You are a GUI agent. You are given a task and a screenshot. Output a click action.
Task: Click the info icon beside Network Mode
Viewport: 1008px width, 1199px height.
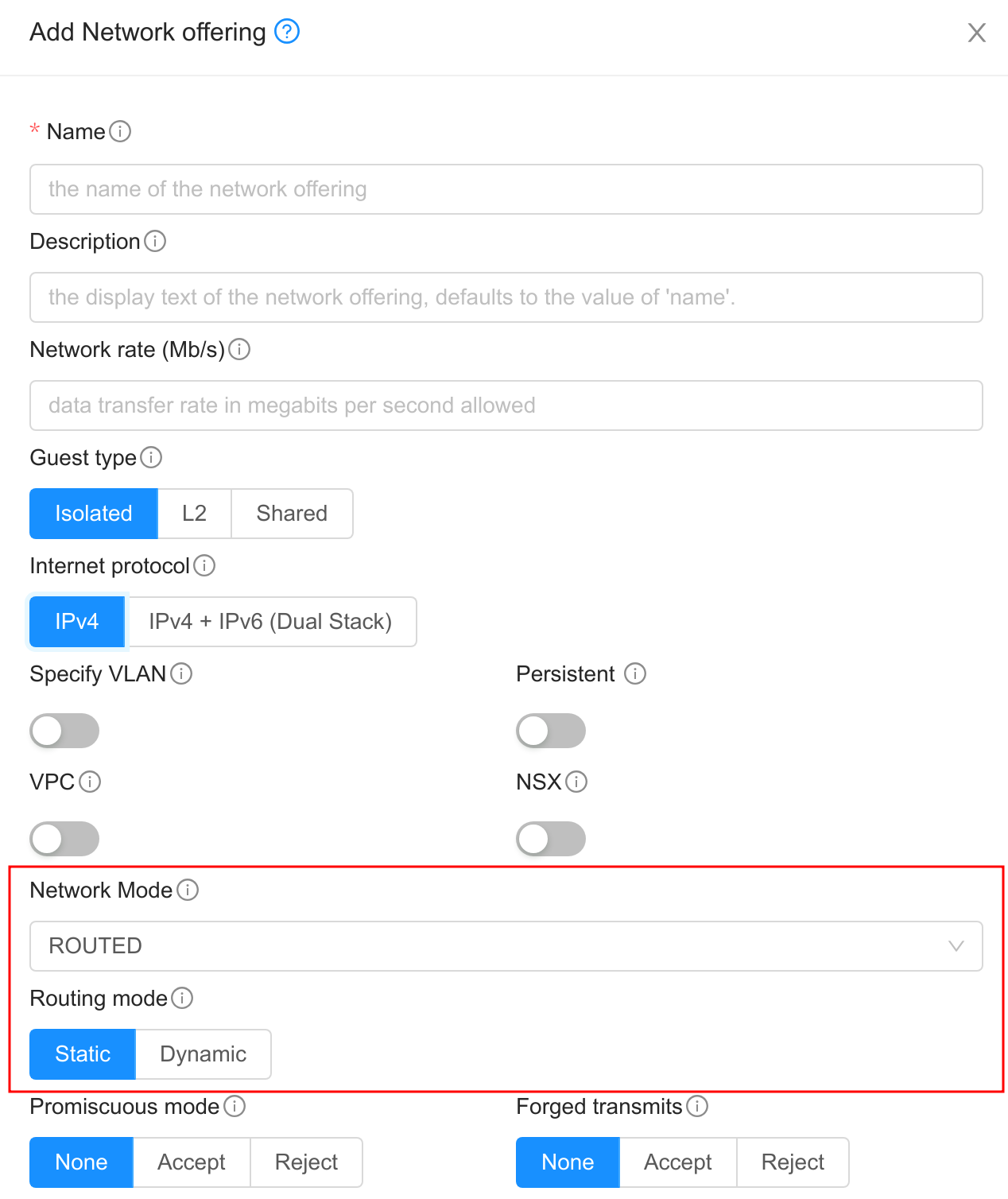click(188, 891)
